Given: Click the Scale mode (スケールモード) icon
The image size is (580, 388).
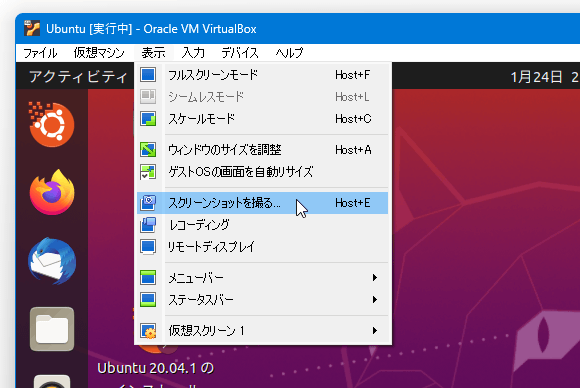Looking at the screenshot, I should (148, 119).
